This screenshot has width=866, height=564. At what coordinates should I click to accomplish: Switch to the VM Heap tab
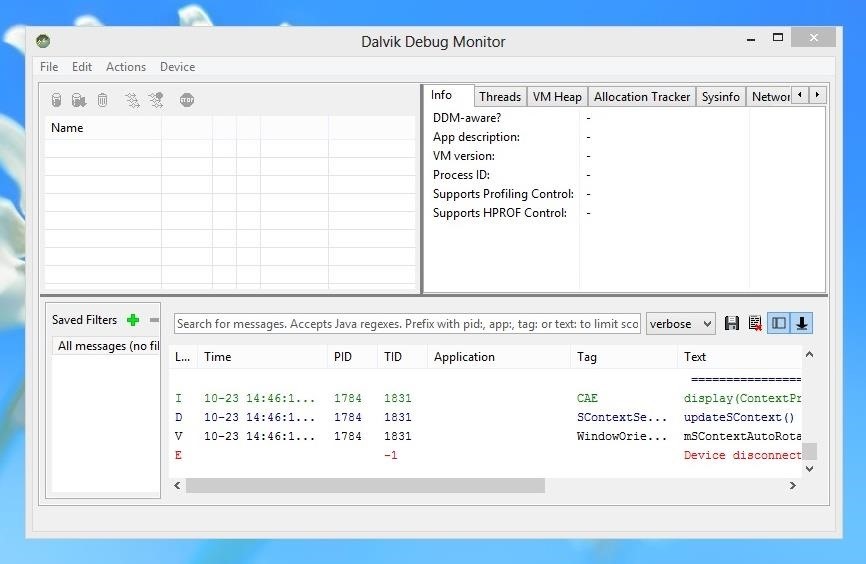point(557,97)
